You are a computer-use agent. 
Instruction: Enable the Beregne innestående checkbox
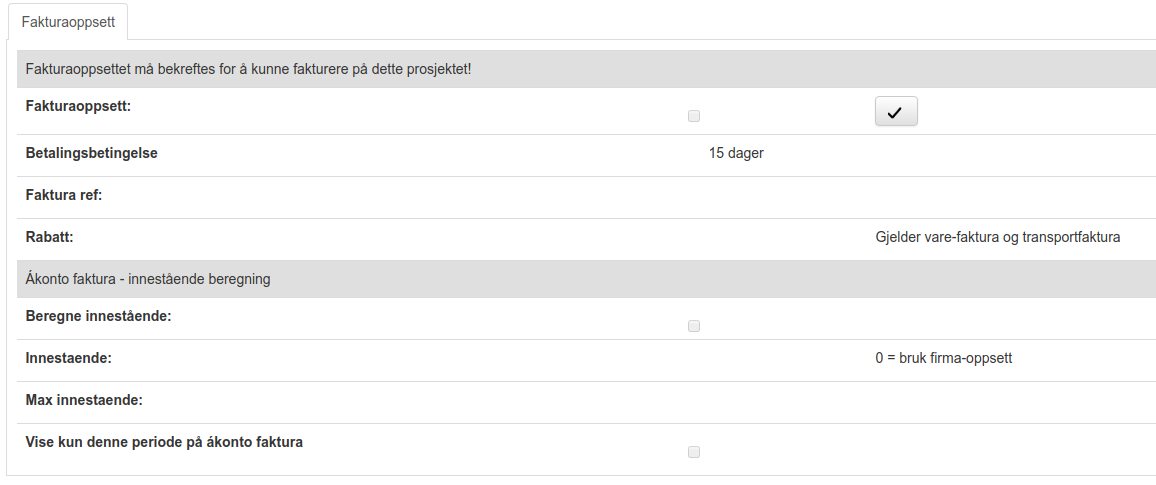(x=694, y=326)
